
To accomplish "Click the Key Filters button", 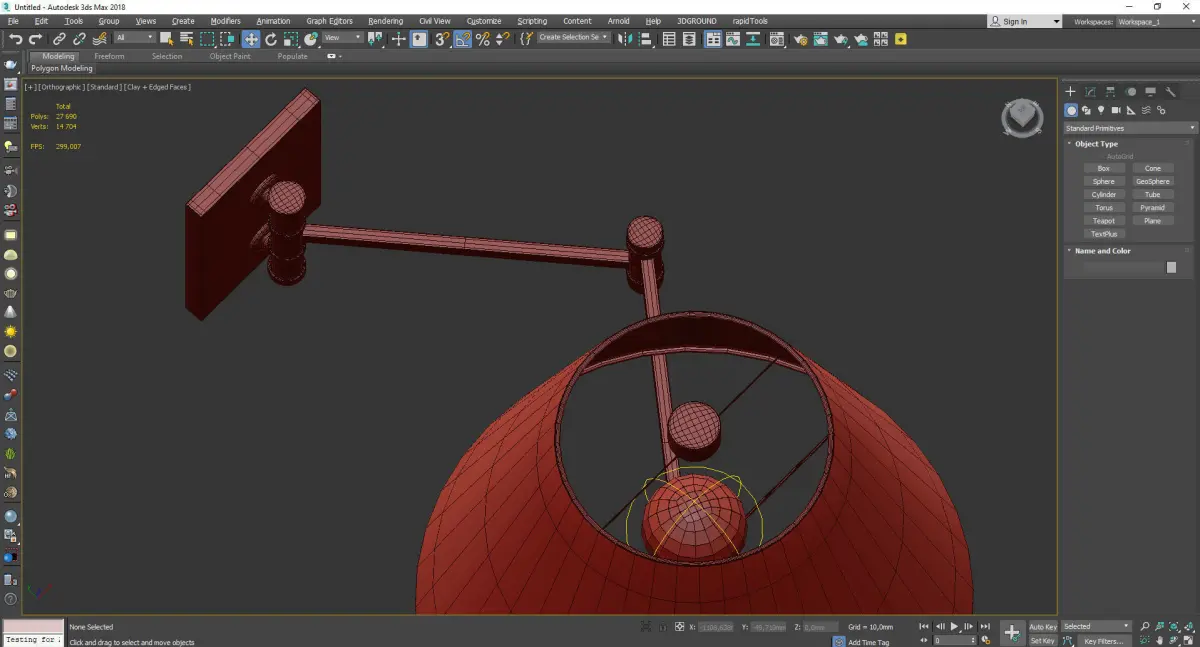I will 1103,641.
